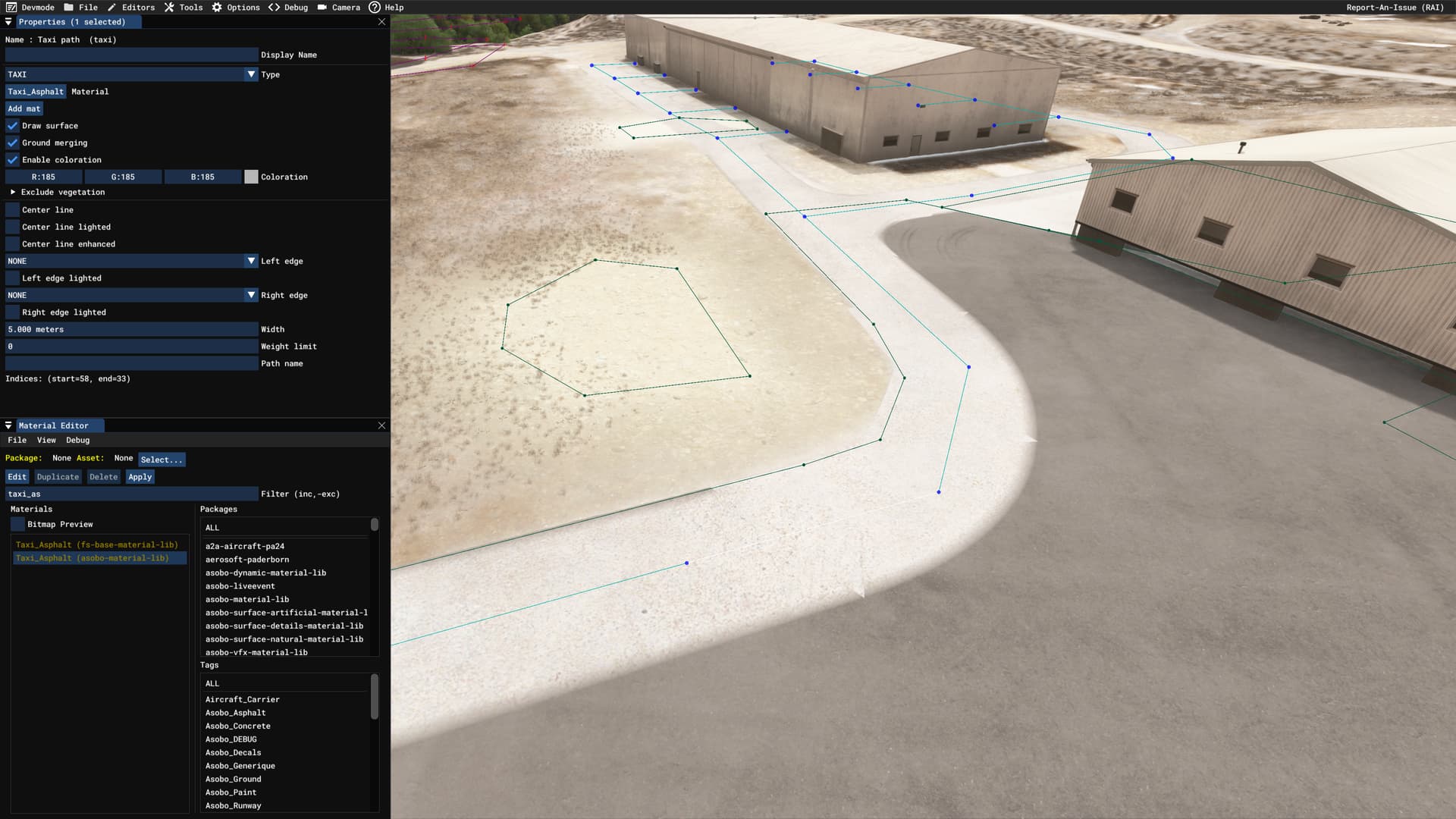Click the Options gear icon

coord(217,8)
